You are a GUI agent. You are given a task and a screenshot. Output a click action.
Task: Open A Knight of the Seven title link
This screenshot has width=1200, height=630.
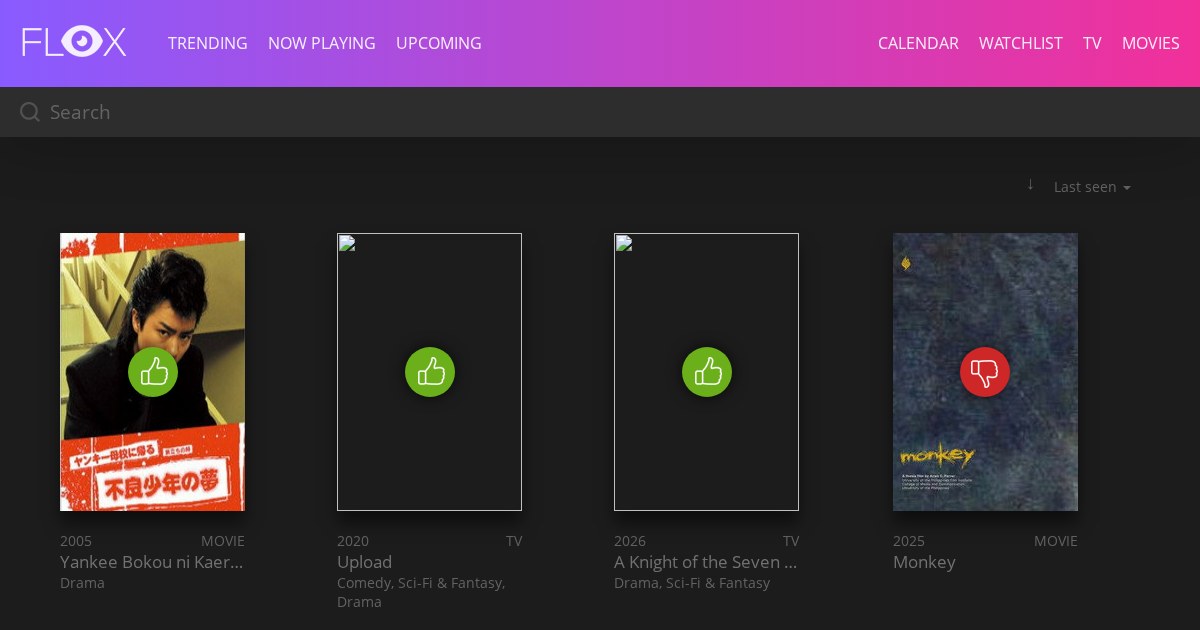(706, 562)
